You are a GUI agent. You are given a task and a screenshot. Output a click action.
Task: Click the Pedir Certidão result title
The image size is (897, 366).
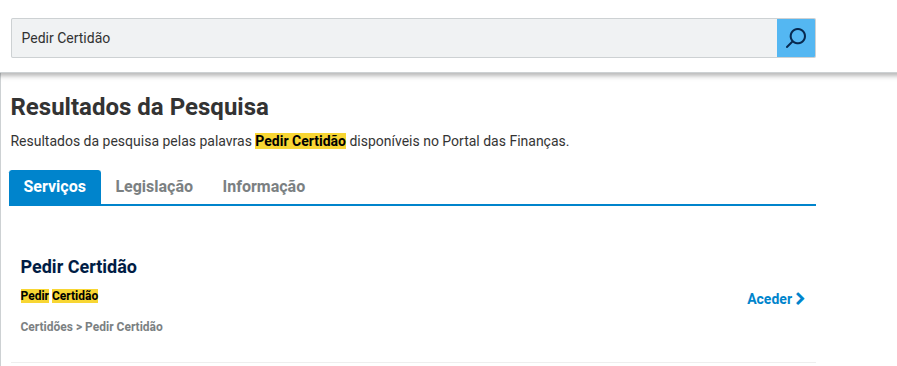(78, 266)
